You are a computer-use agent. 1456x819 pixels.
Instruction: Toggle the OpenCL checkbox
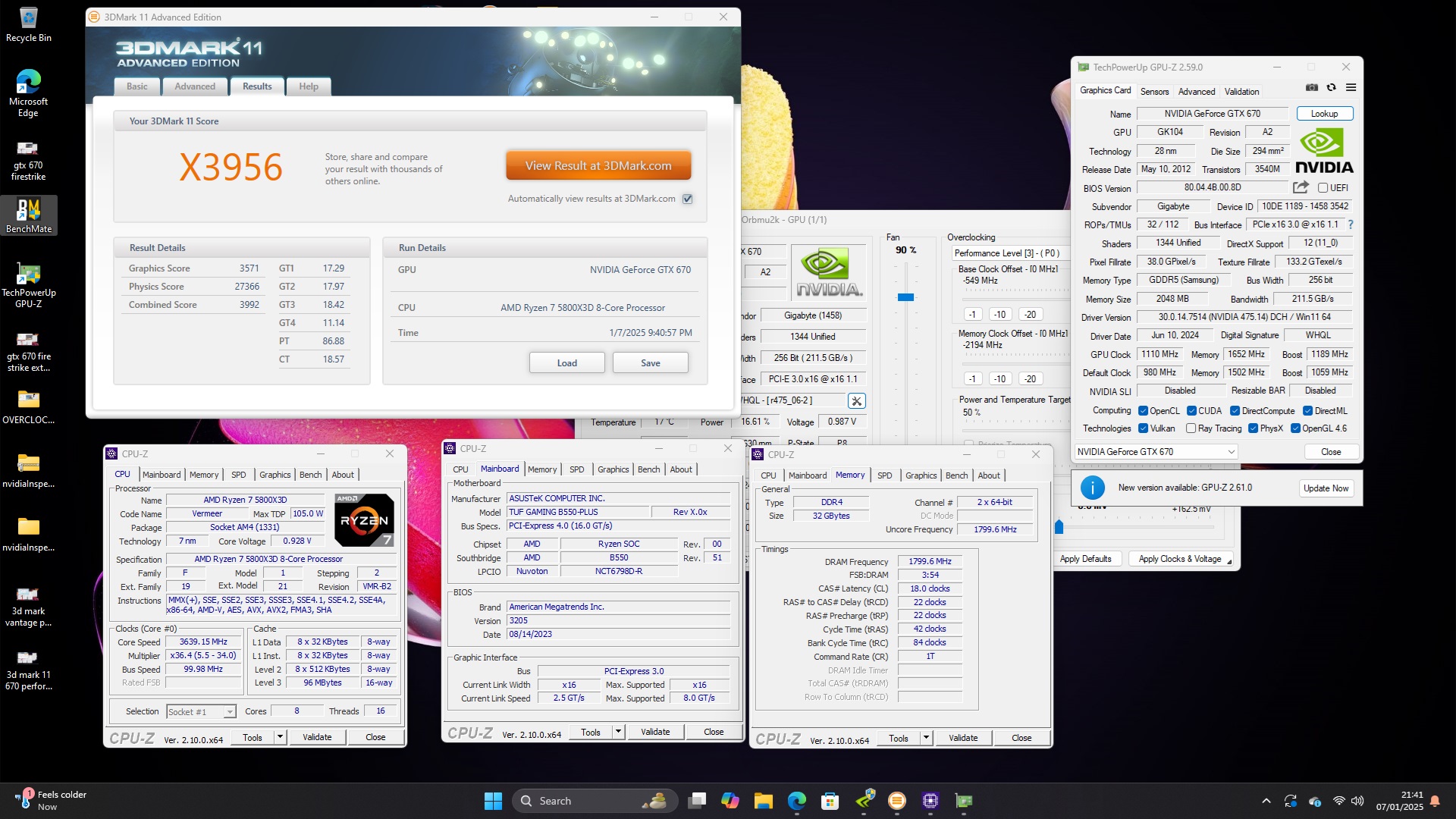pos(1143,411)
